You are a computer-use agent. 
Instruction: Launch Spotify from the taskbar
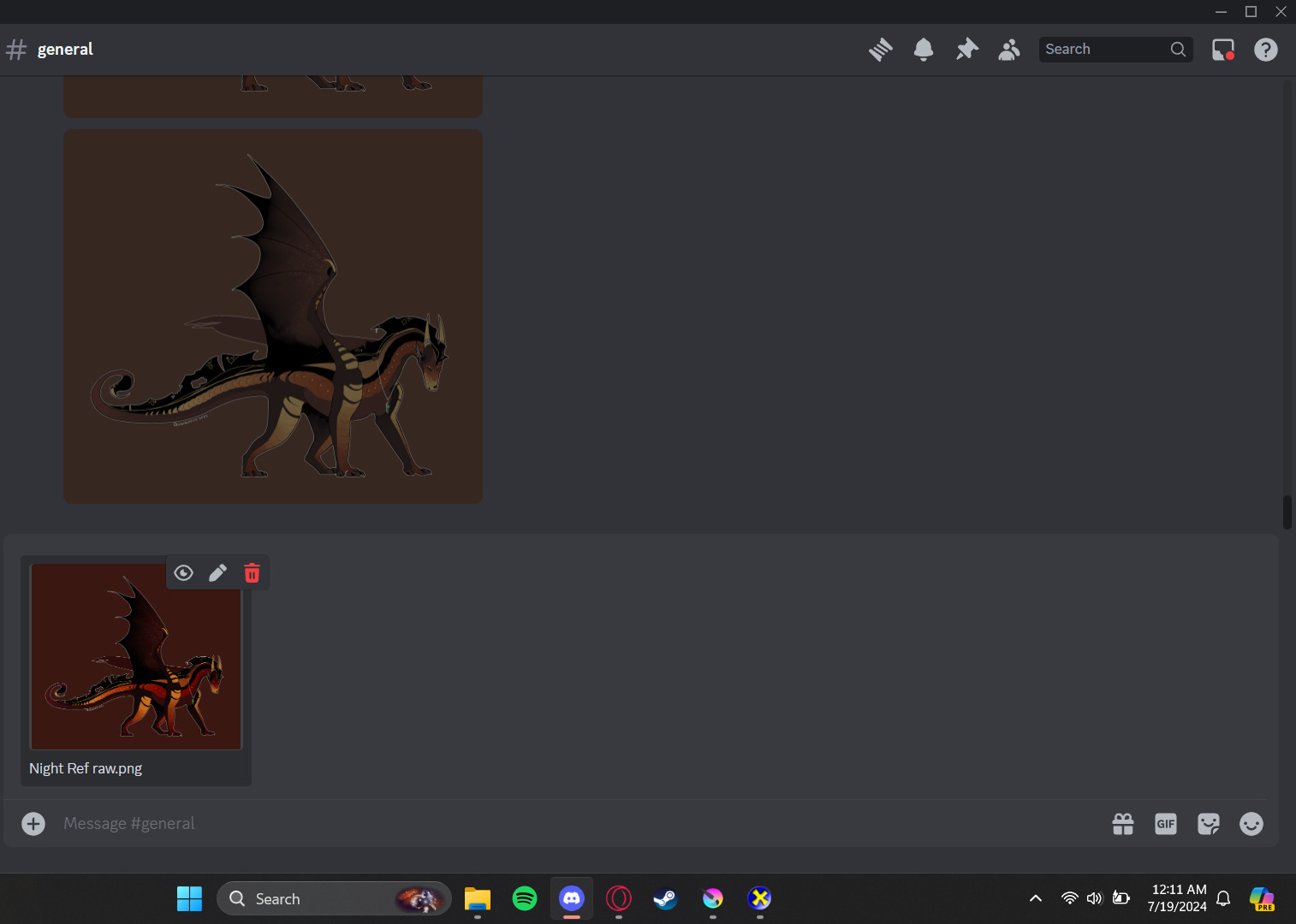pyautogui.click(x=525, y=898)
